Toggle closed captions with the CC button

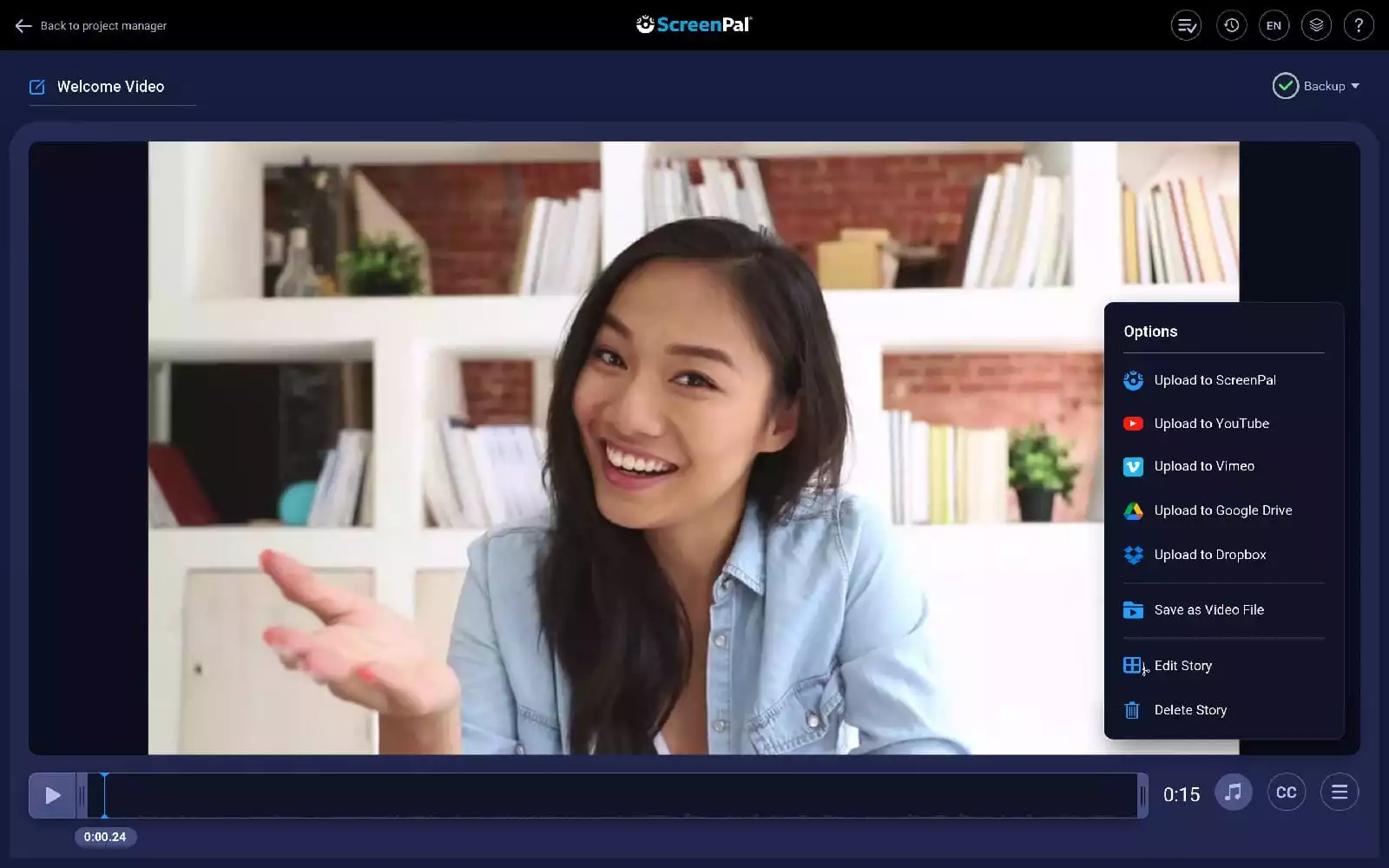click(x=1286, y=792)
